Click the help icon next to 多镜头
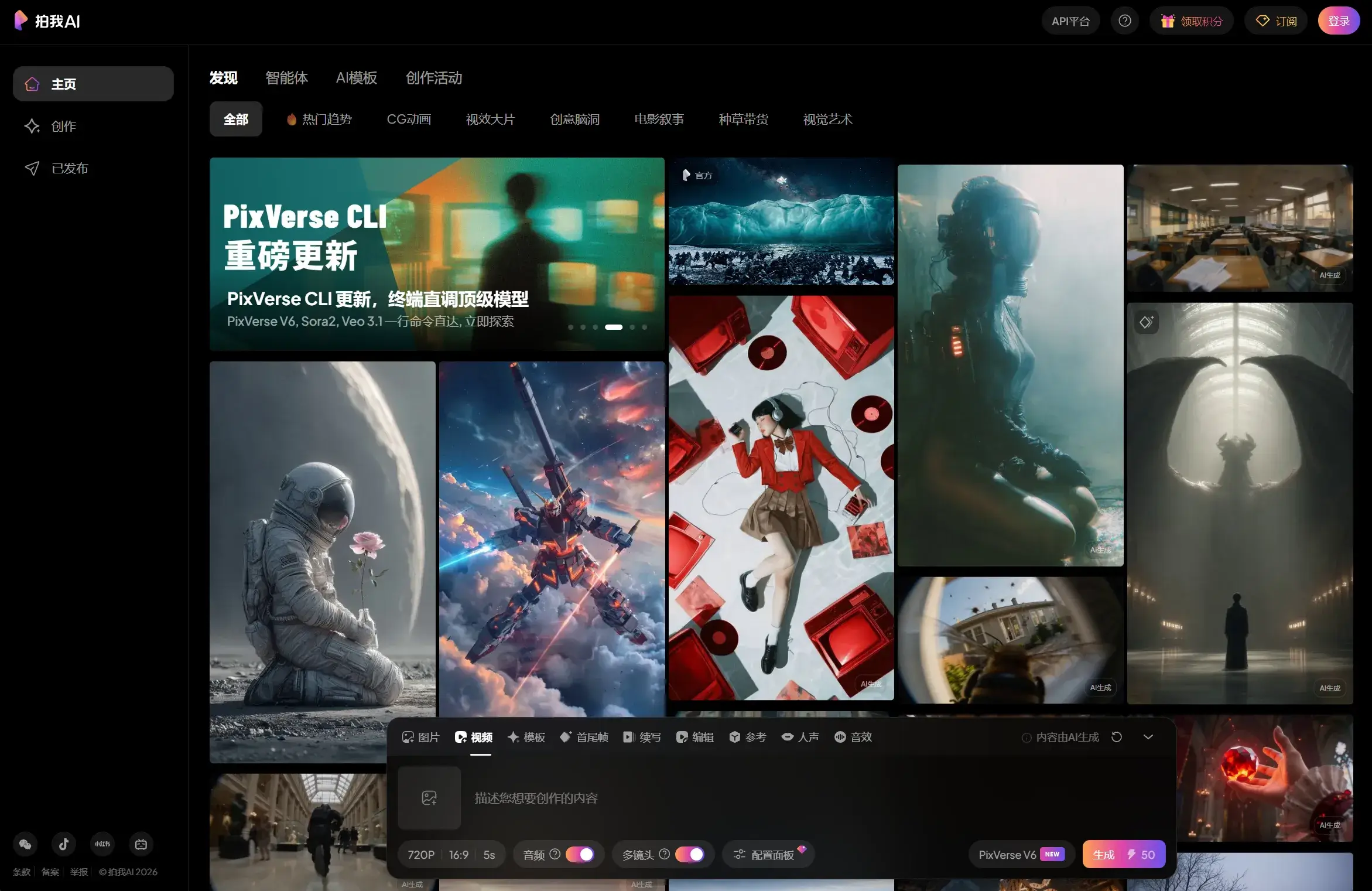Screen dimensions: 1372x891 coord(664,854)
